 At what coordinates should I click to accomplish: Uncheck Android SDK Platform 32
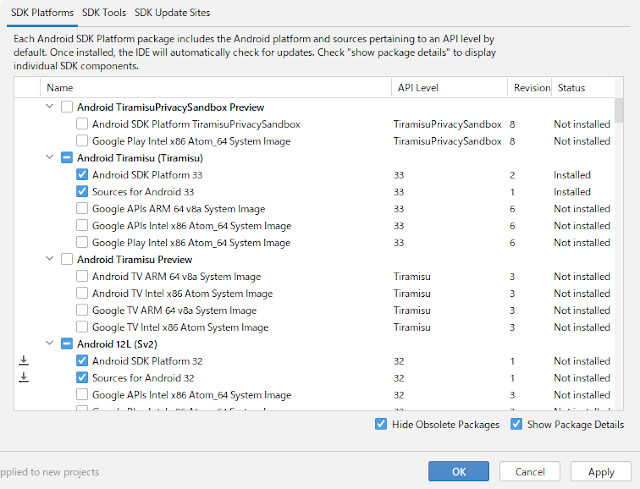coord(82,361)
